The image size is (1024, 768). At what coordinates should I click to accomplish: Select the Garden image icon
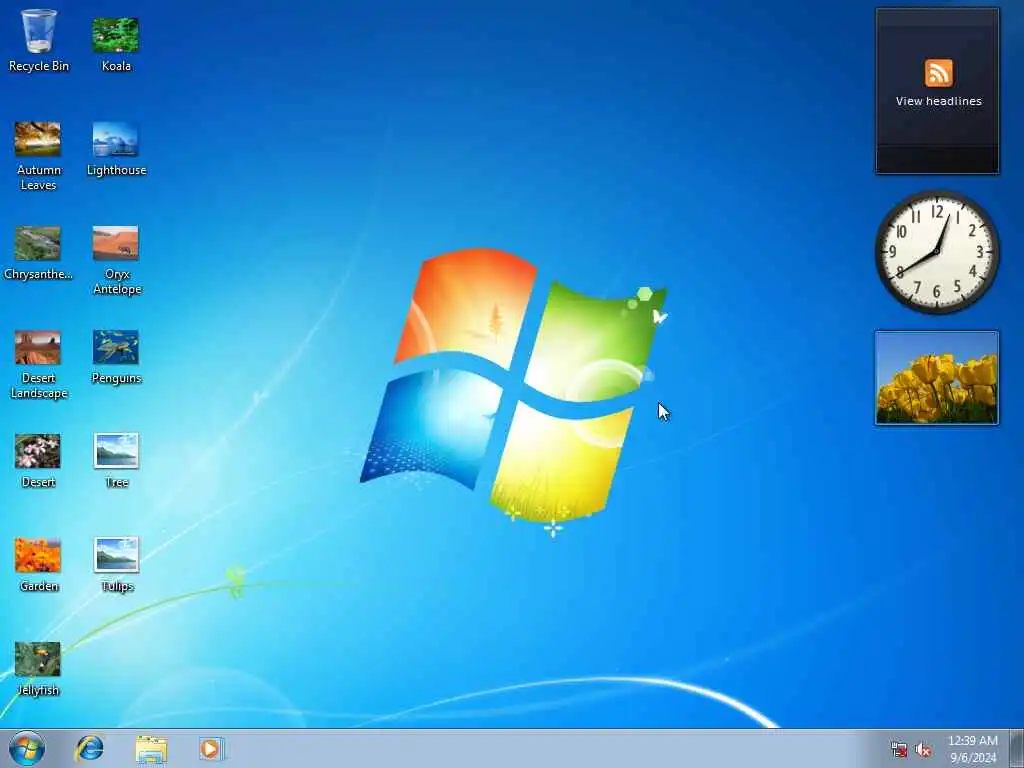[x=38, y=564]
